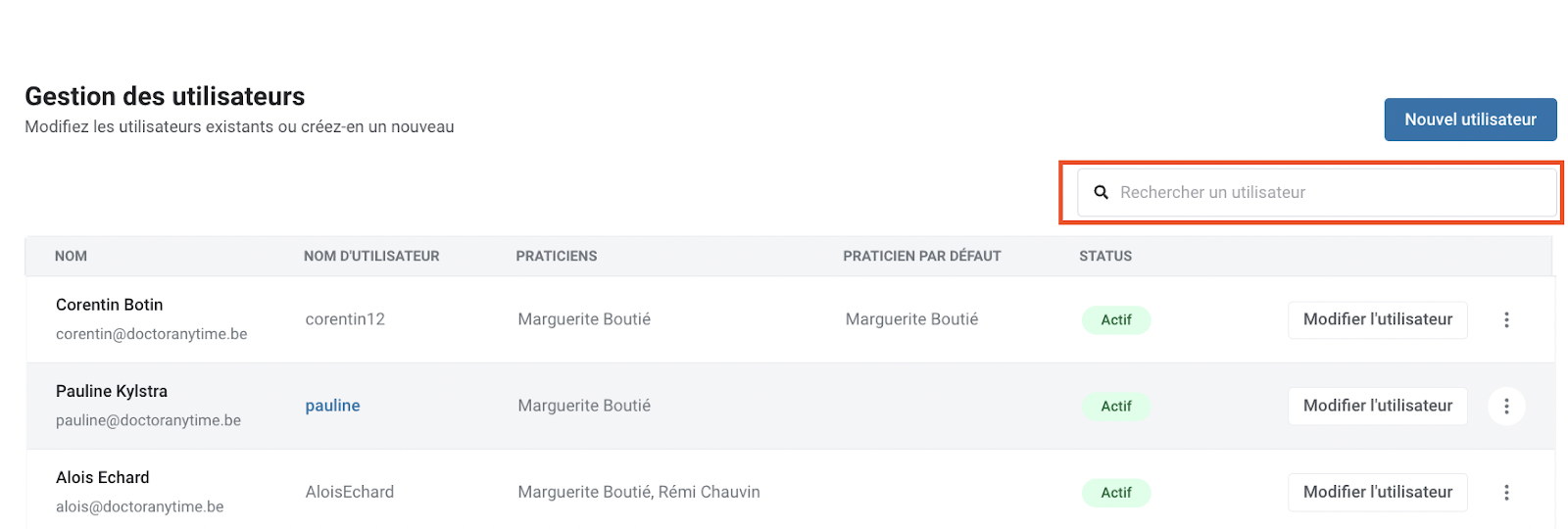The height and width of the screenshot is (529, 1568).
Task: Click the STATUS column header
Action: 1105,257
